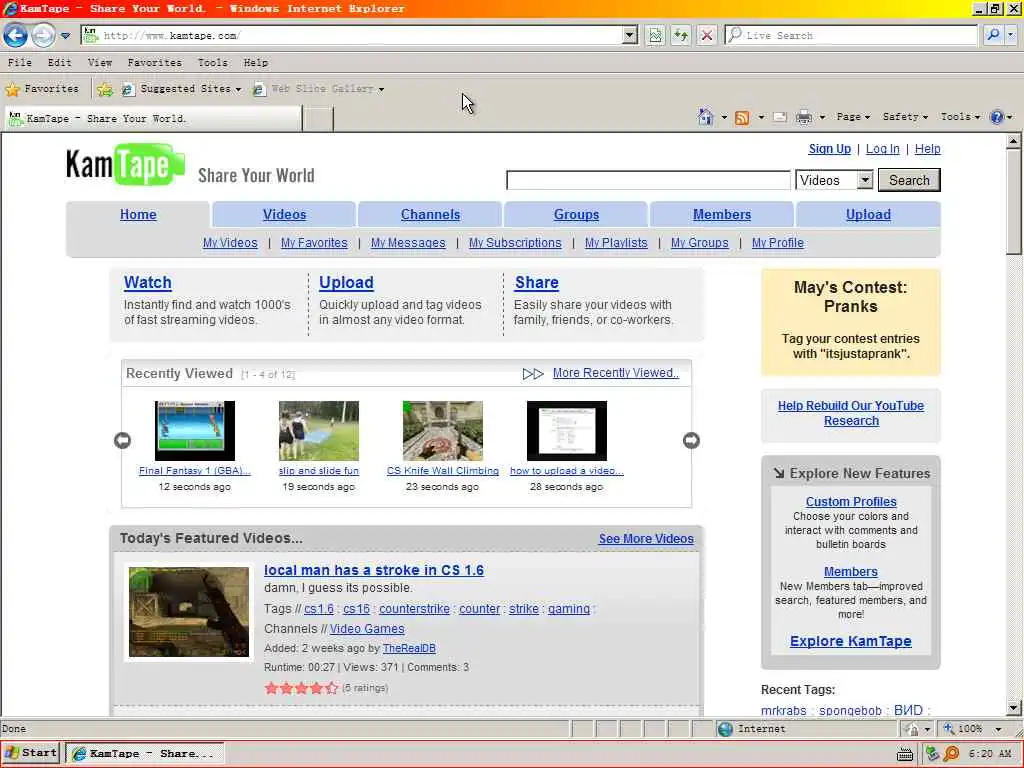
Task: Click the Live Search input box
Action: coord(851,35)
